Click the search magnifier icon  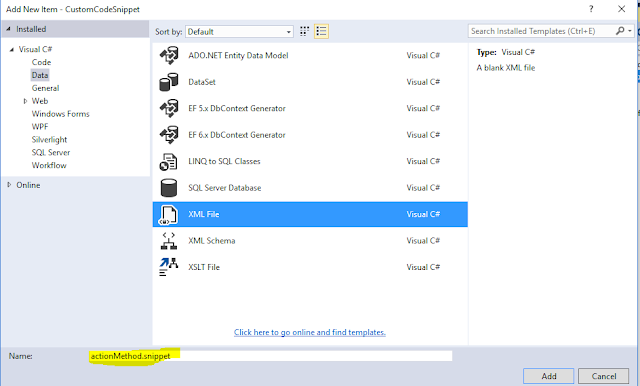point(620,31)
